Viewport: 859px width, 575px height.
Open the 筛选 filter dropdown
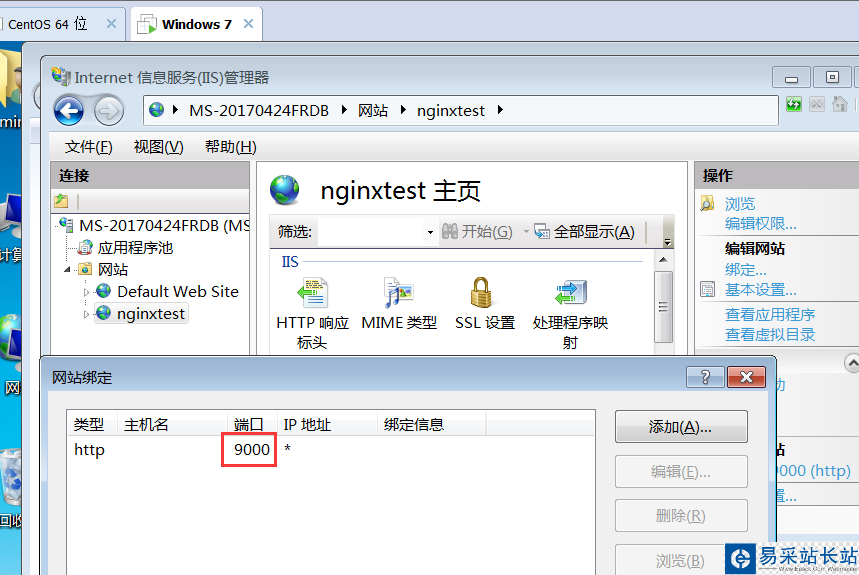[x=430, y=232]
